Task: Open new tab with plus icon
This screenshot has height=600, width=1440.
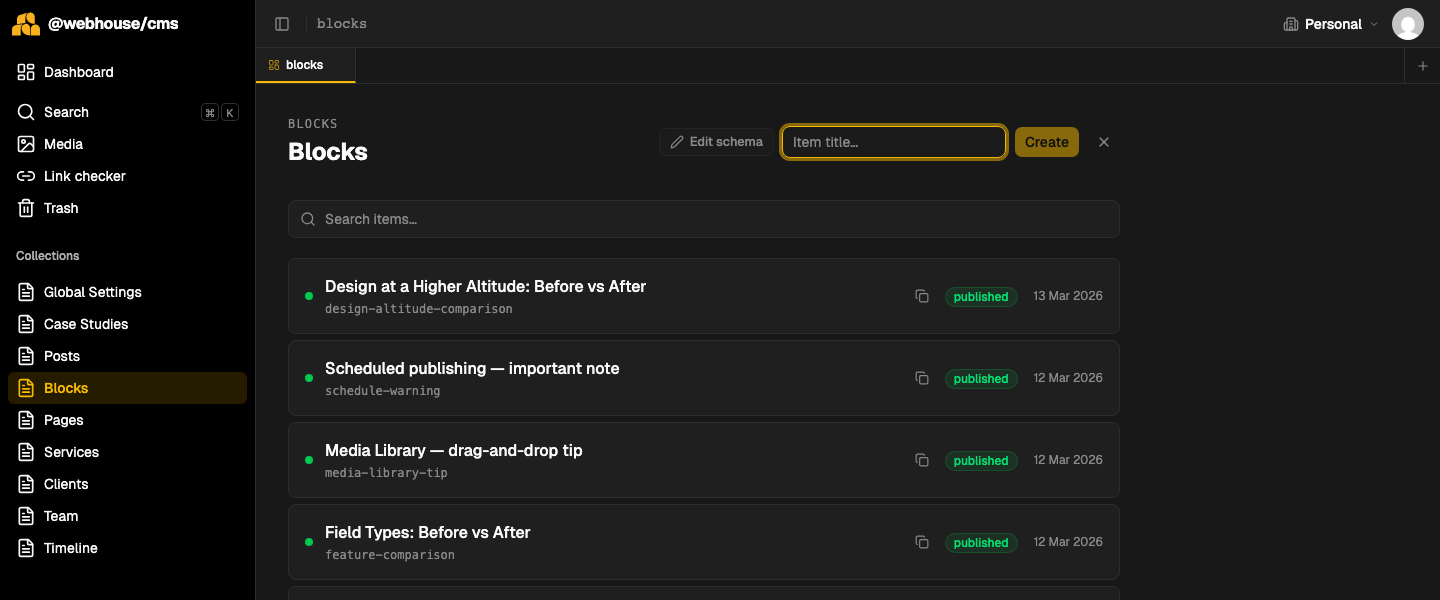Action: (x=1422, y=66)
